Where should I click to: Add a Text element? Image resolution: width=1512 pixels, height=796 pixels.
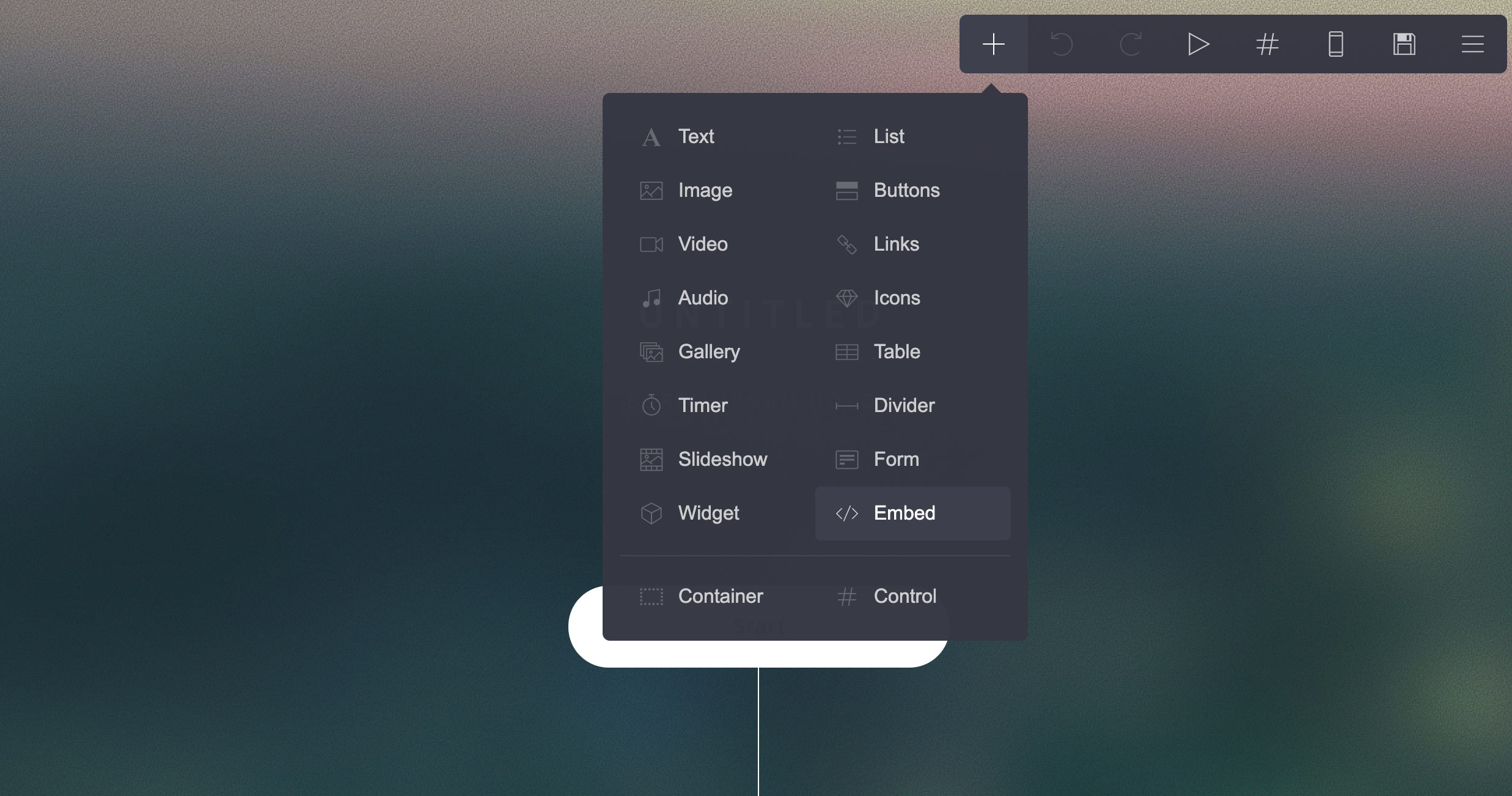coord(717,136)
